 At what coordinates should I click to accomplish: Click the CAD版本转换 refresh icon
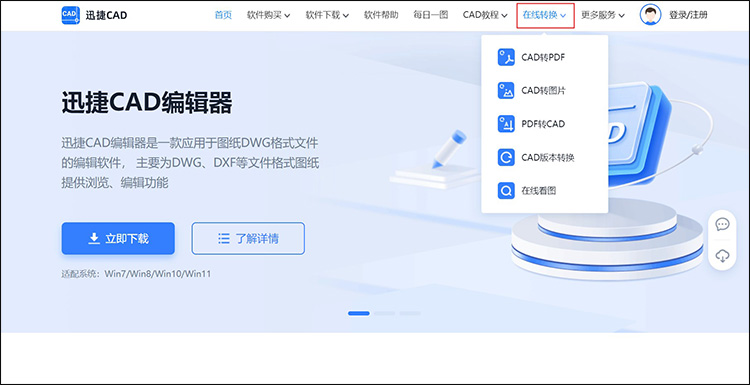pyautogui.click(x=506, y=157)
